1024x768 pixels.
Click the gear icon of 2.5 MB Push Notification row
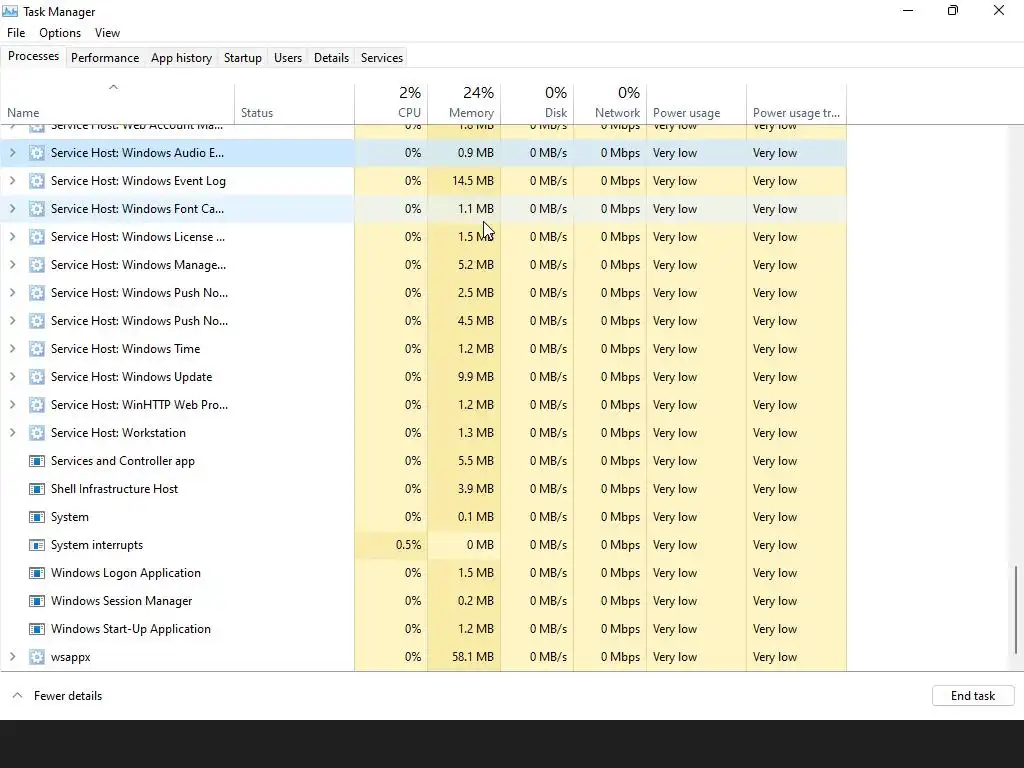coord(37,293)
